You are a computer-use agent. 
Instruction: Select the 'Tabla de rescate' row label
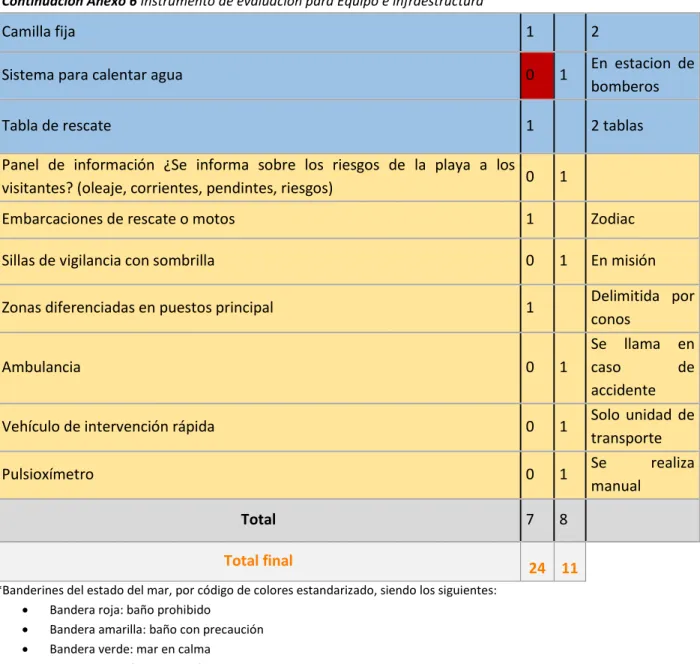point(56,125)
